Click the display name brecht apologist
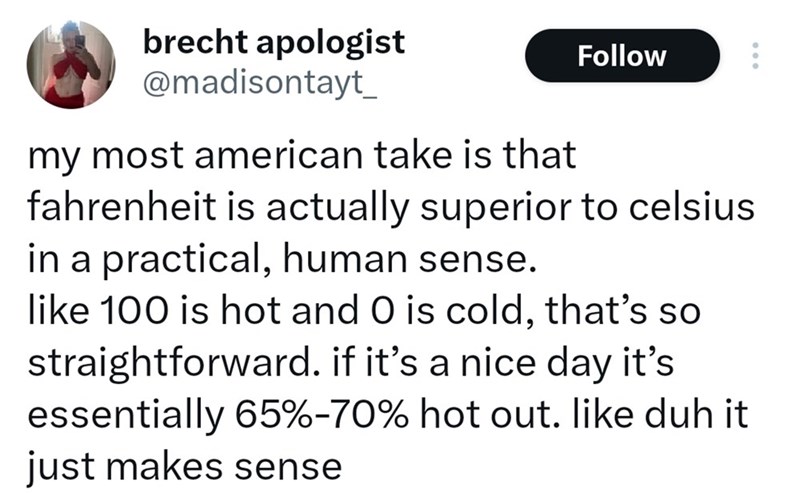800x493 pixels. click(x=274, y=41)
